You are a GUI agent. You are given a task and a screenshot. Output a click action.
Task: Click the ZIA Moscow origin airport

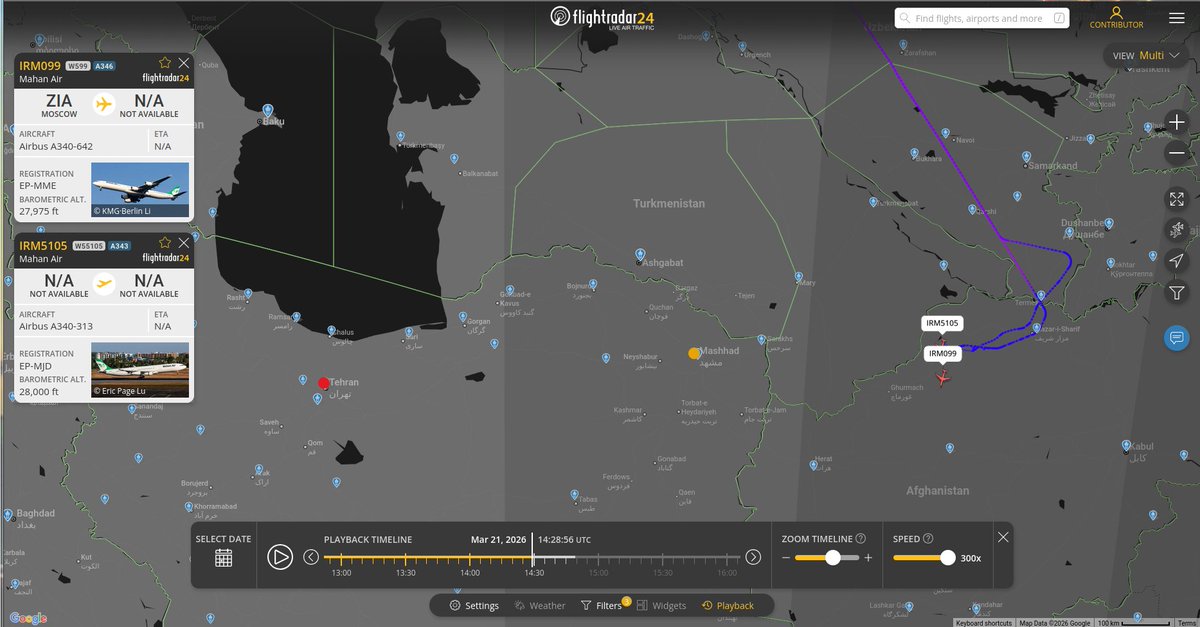(59, 106)
